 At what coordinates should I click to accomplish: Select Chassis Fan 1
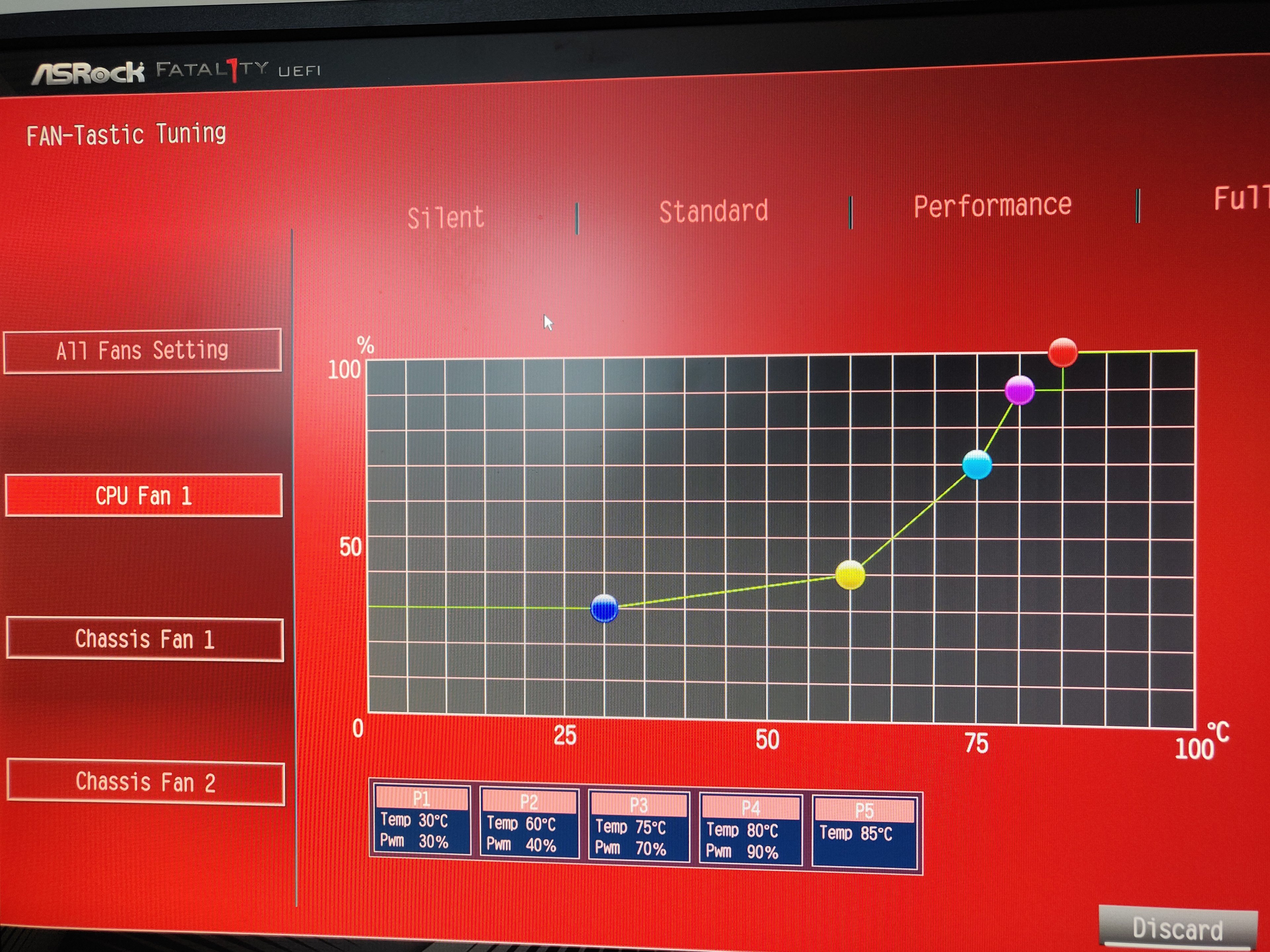[145, 639]
